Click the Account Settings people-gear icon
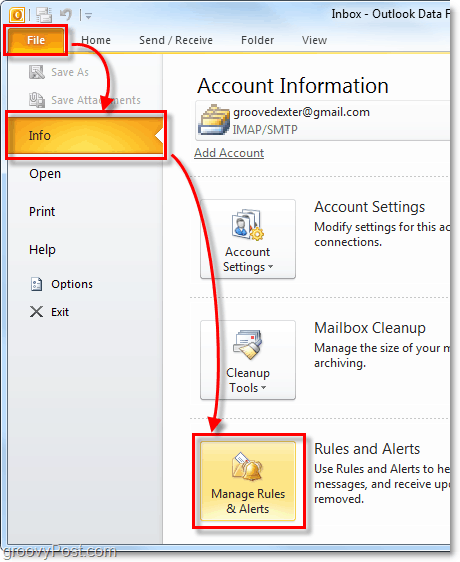The height and width of the screenshot is (562, 460). click(x=247, y=224)
